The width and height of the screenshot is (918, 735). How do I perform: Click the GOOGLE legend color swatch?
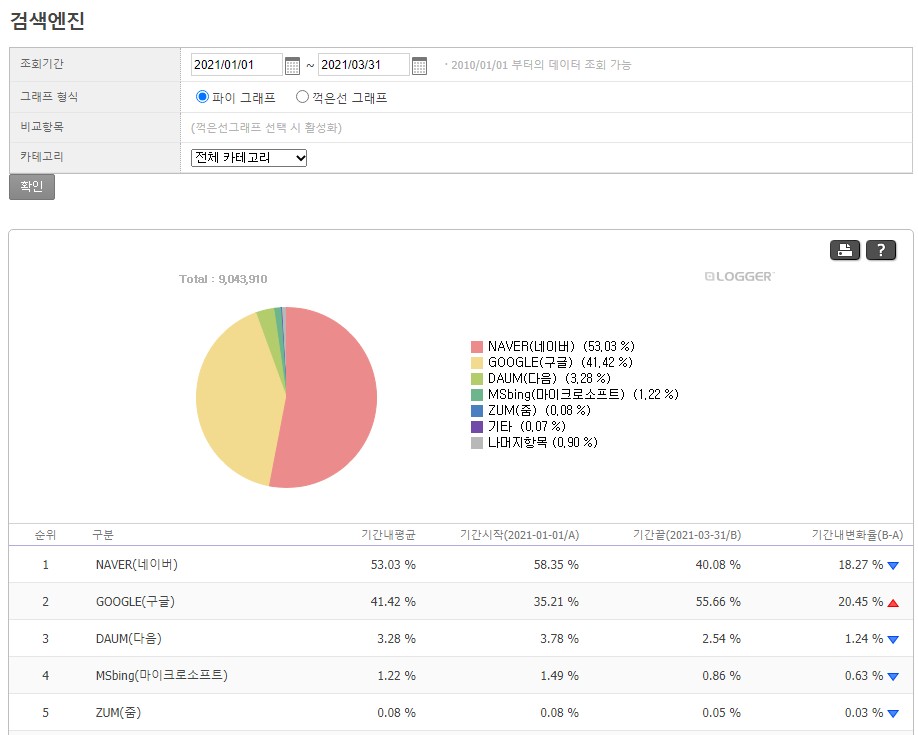pos(477,363)
